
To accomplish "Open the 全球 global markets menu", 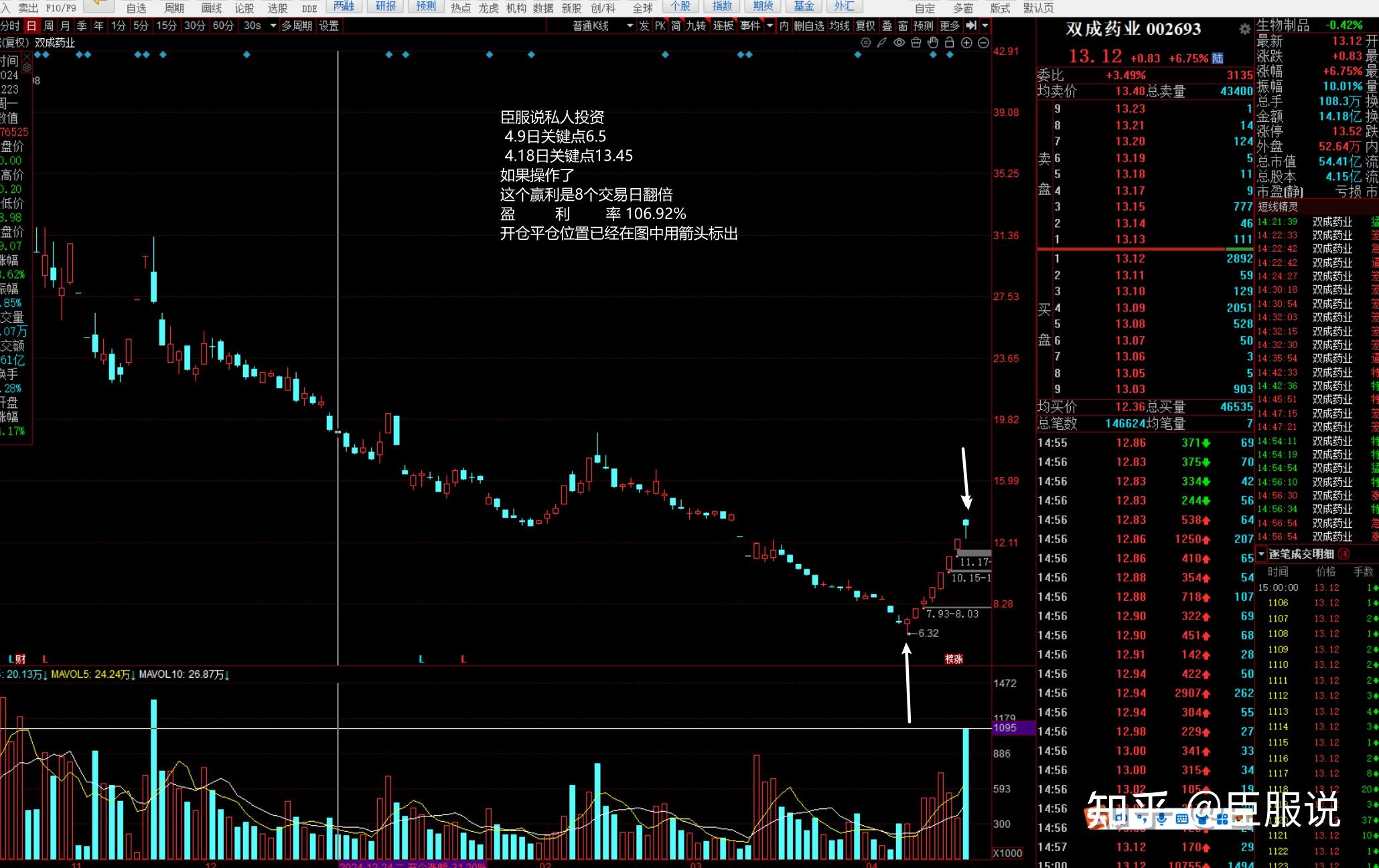I will tap(642, 7).
